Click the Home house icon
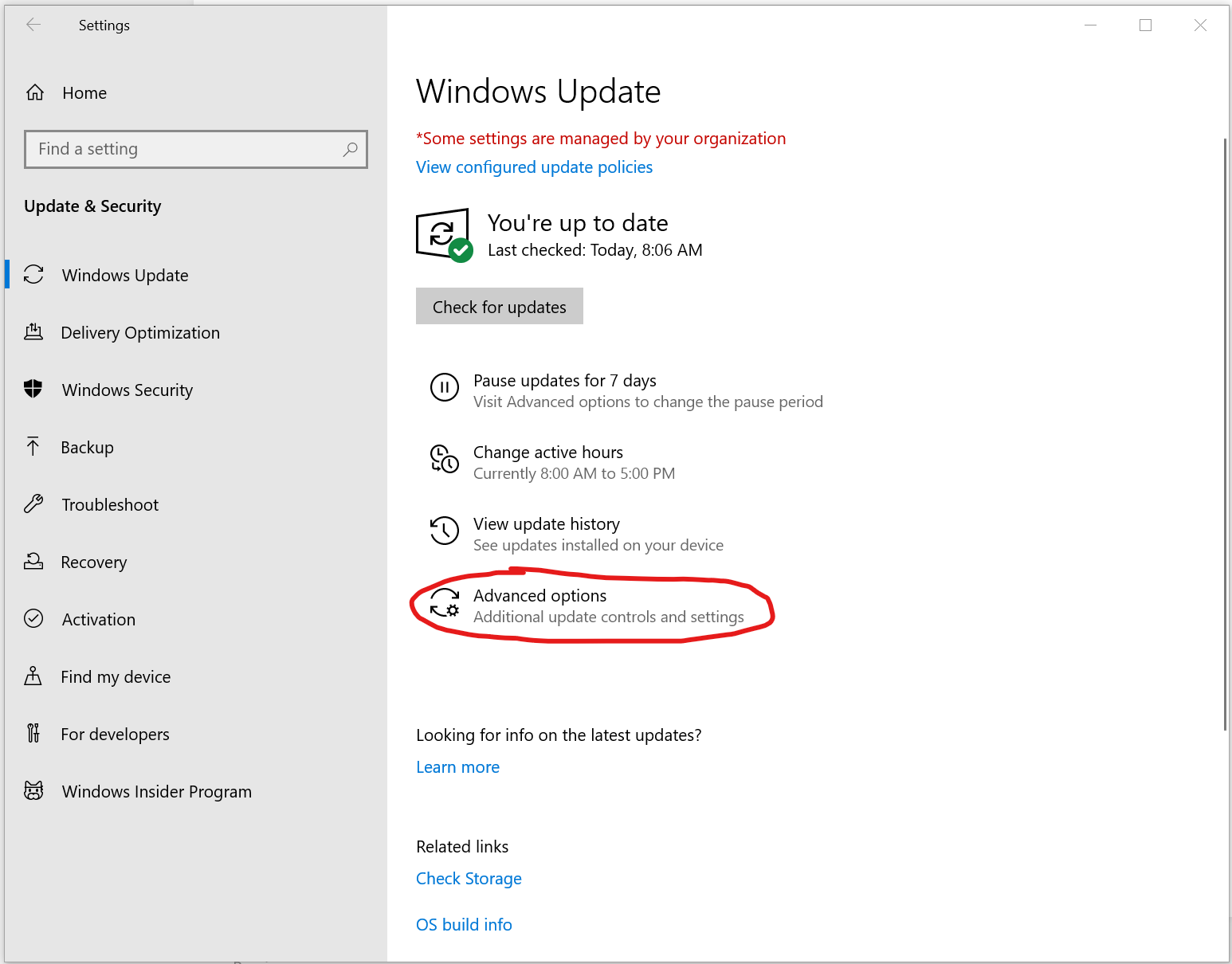 [x=35, y=92]
